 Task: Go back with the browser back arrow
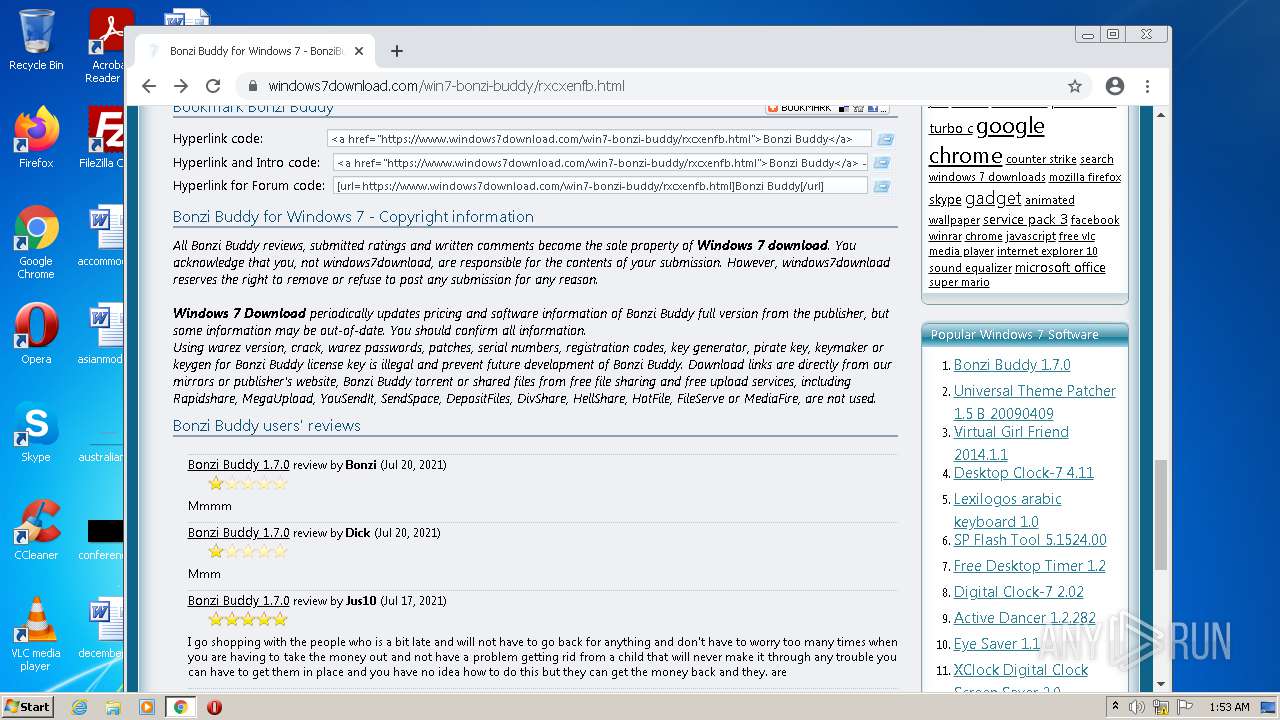pyautogui.click(x=149, y=86)
